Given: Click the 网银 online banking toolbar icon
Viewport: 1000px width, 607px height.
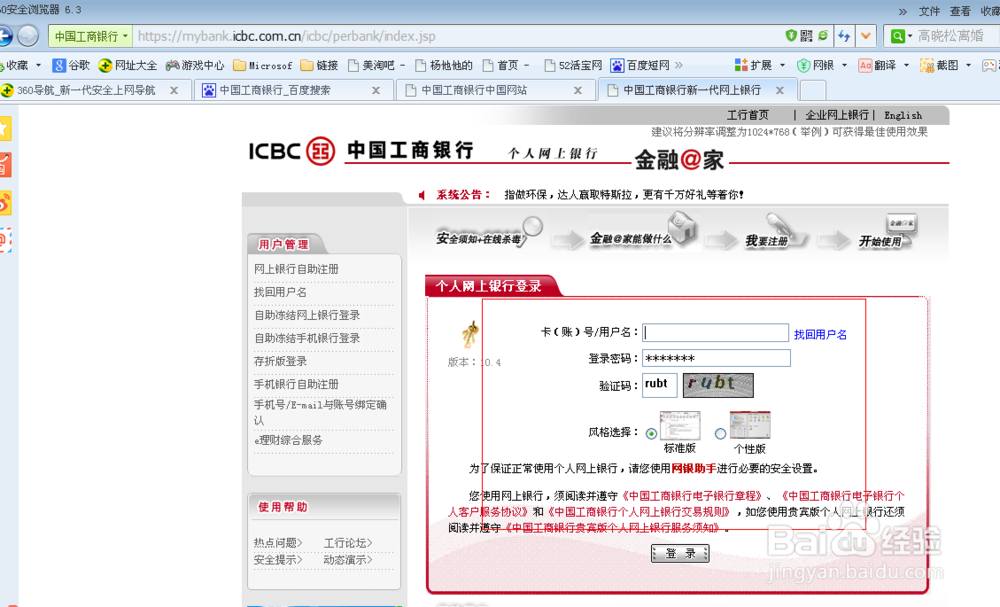Looking at the screenshot, I should pyautogui.click(x=804, y=64).
